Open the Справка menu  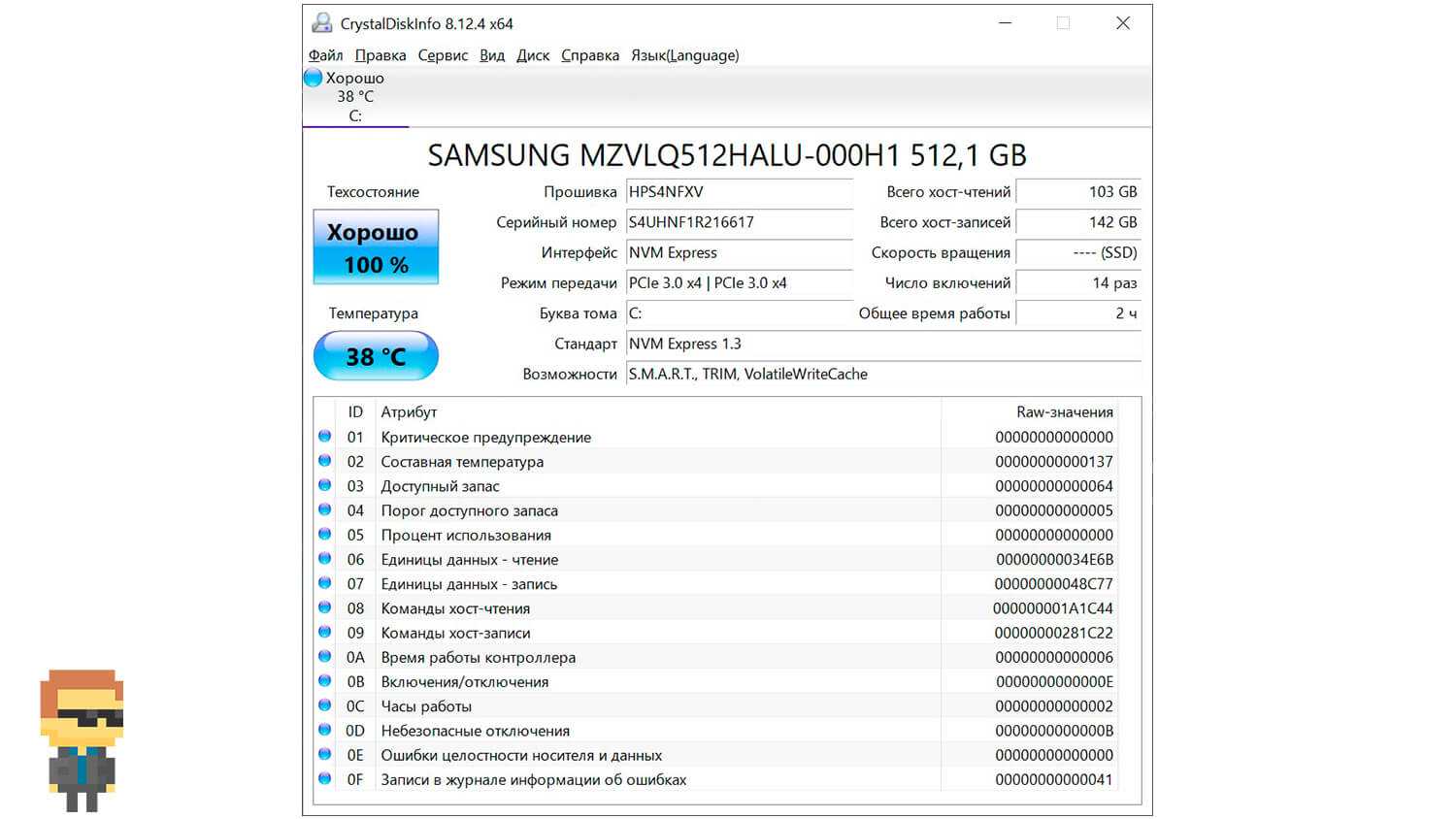click(590, 55)
